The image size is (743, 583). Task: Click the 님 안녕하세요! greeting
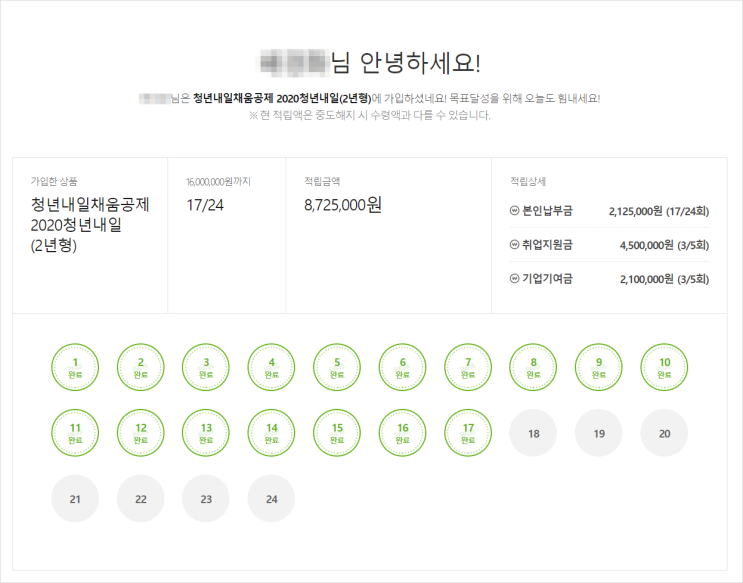406,63
